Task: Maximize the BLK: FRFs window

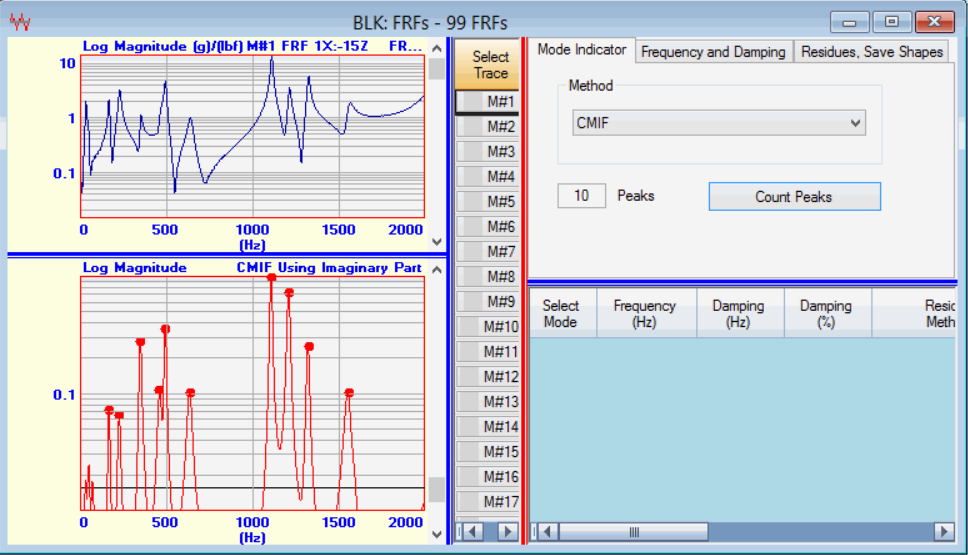Action: click(892, 21)
